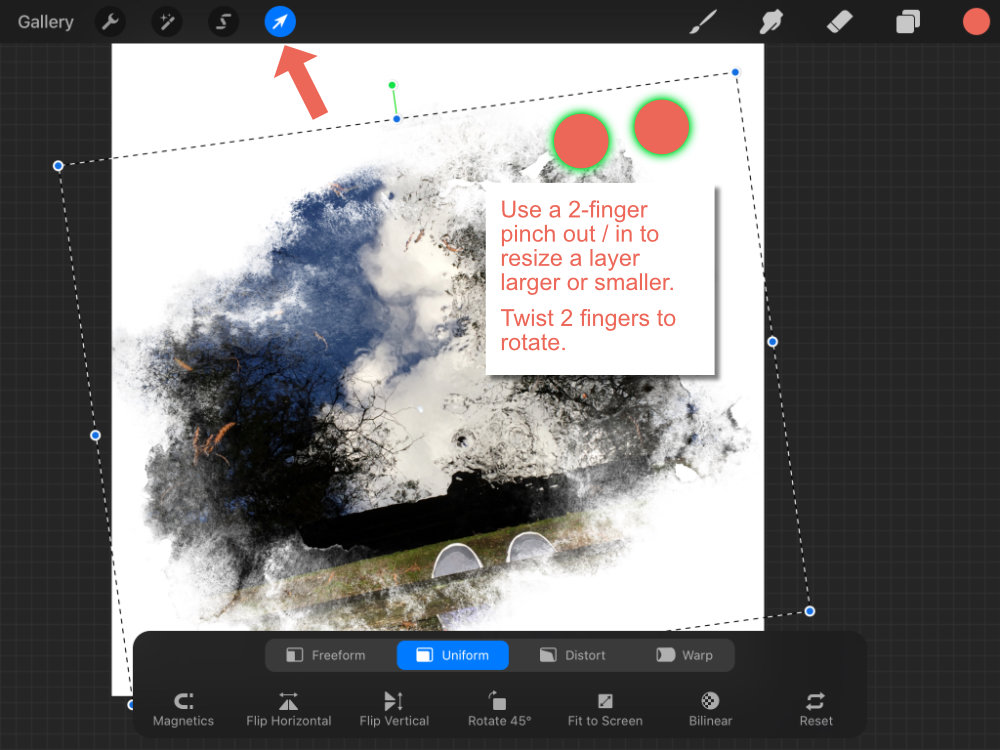The width and height of the screenshot is (1000, 750).
Task: Fit layer to screen
Action: click(605, 709)
